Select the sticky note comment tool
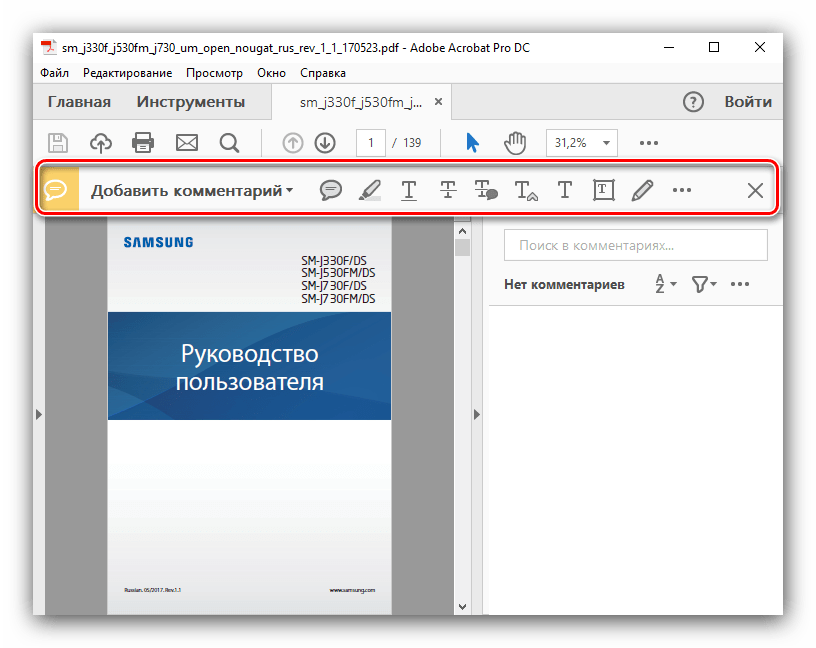This screenshot has height=648, width=816. click(331, 190)
